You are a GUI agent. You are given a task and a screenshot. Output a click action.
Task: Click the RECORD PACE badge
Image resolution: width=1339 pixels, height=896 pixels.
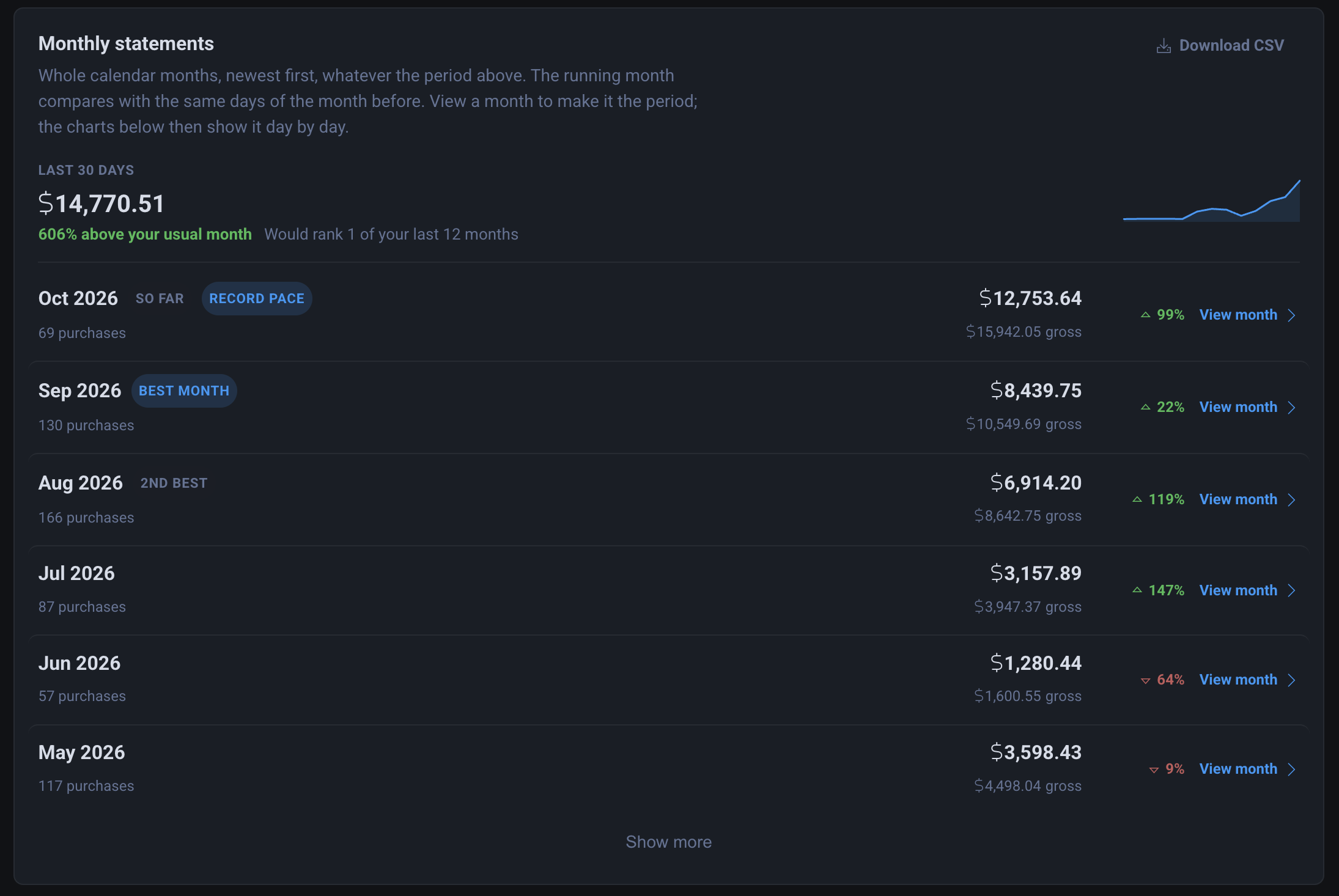pyautogui.click(x=257, y=298)
